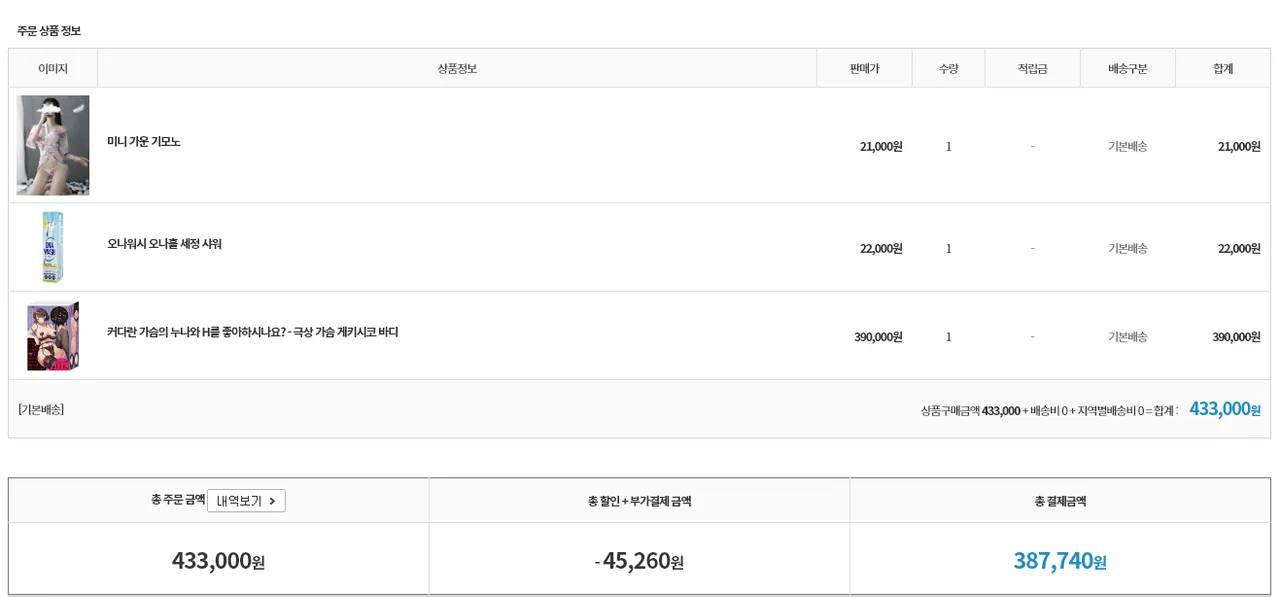Viewport: 1280px width, 597px height.
Task: Open the 오나워시 product thumbnail image
Action: [53, 247]
